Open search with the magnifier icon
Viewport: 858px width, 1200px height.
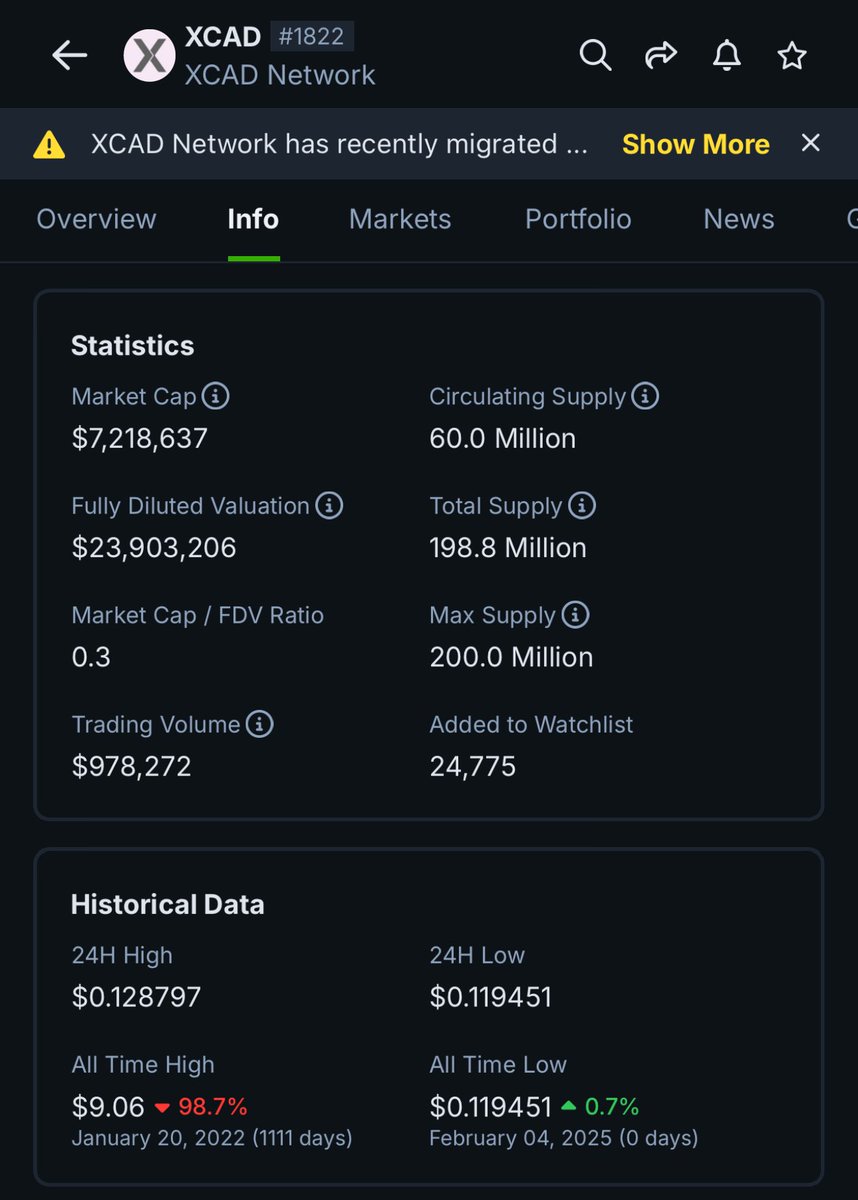[x=595, y=56]
